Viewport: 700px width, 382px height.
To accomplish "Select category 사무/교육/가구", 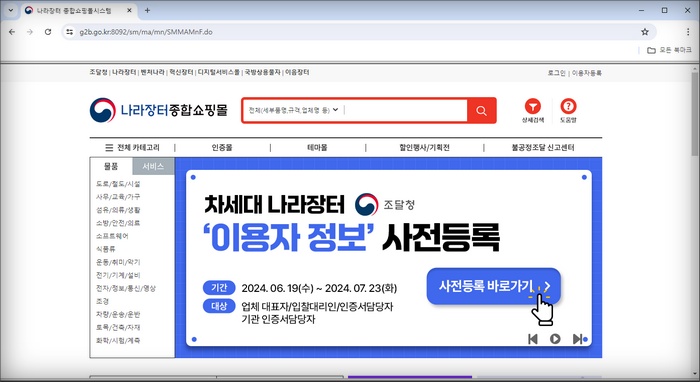I will point(118,197).
